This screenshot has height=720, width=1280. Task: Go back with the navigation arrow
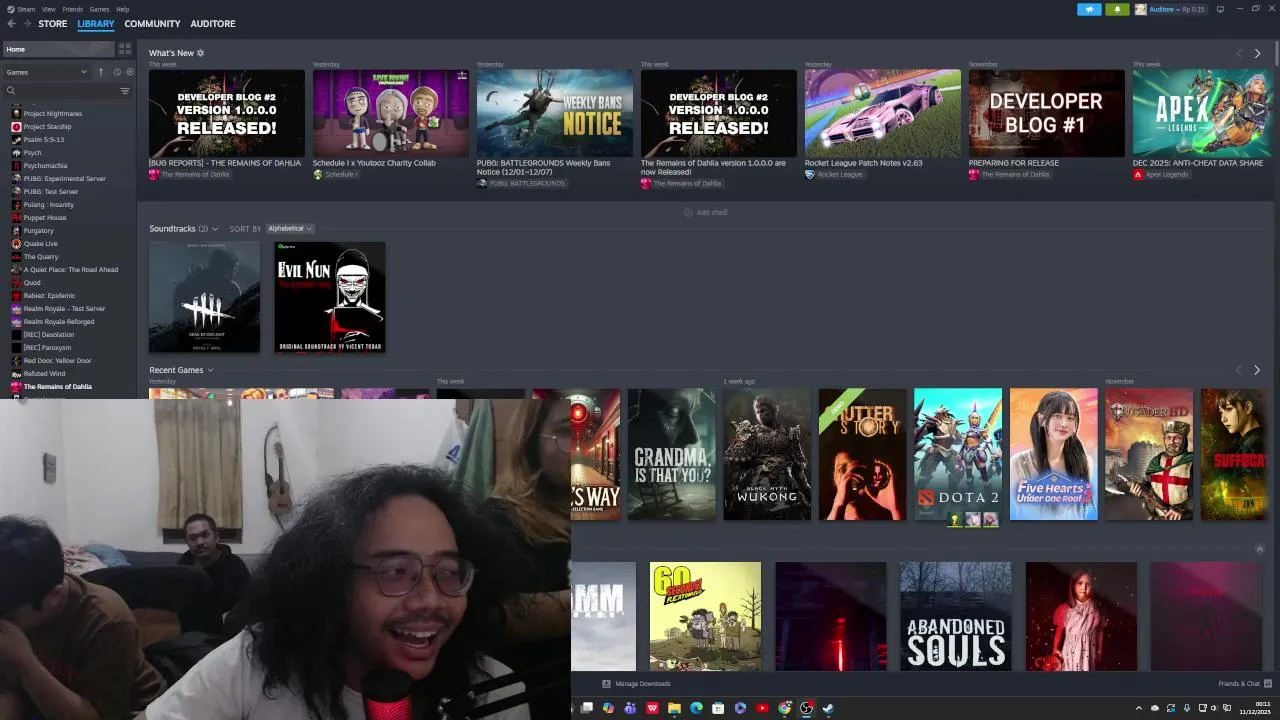tap(11, 24)
